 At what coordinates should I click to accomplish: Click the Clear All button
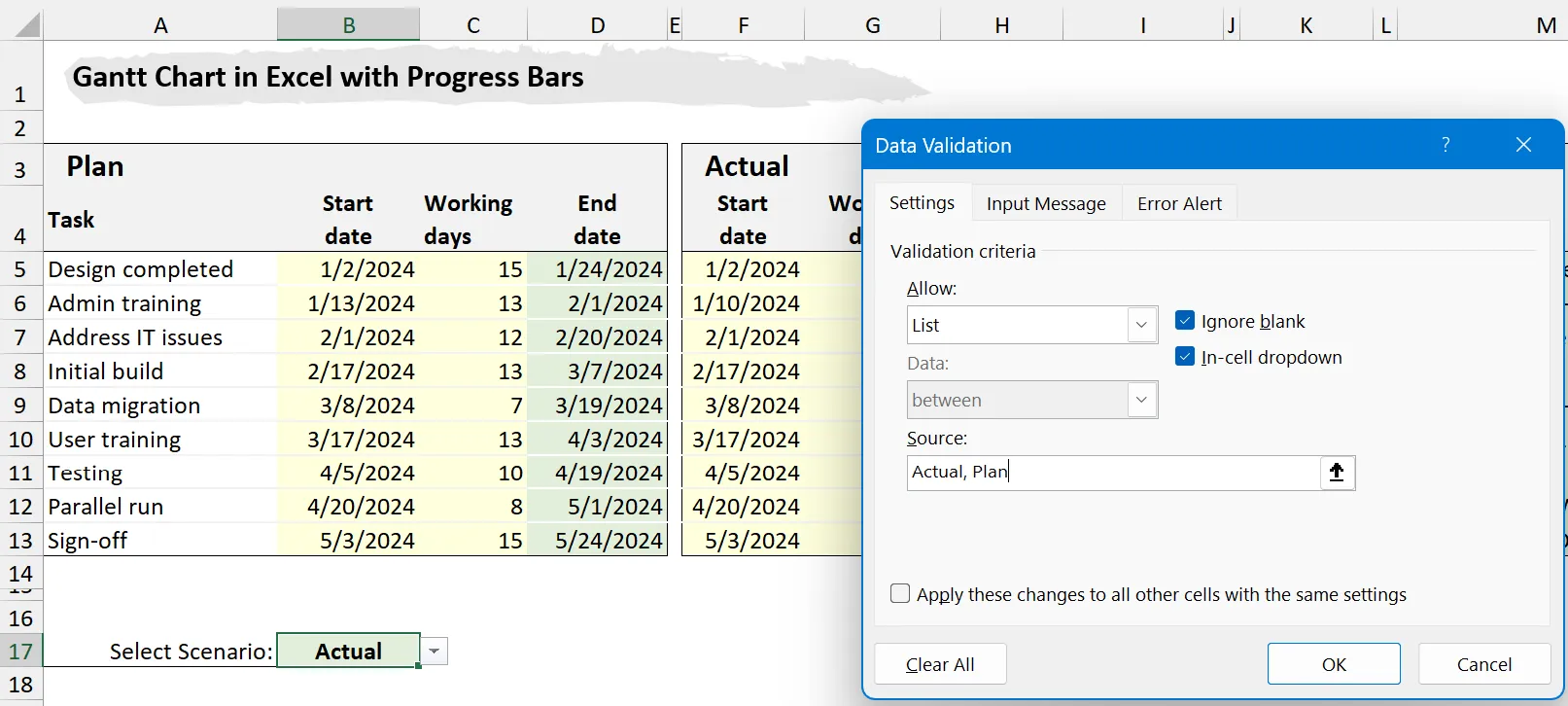pos(940,664)
